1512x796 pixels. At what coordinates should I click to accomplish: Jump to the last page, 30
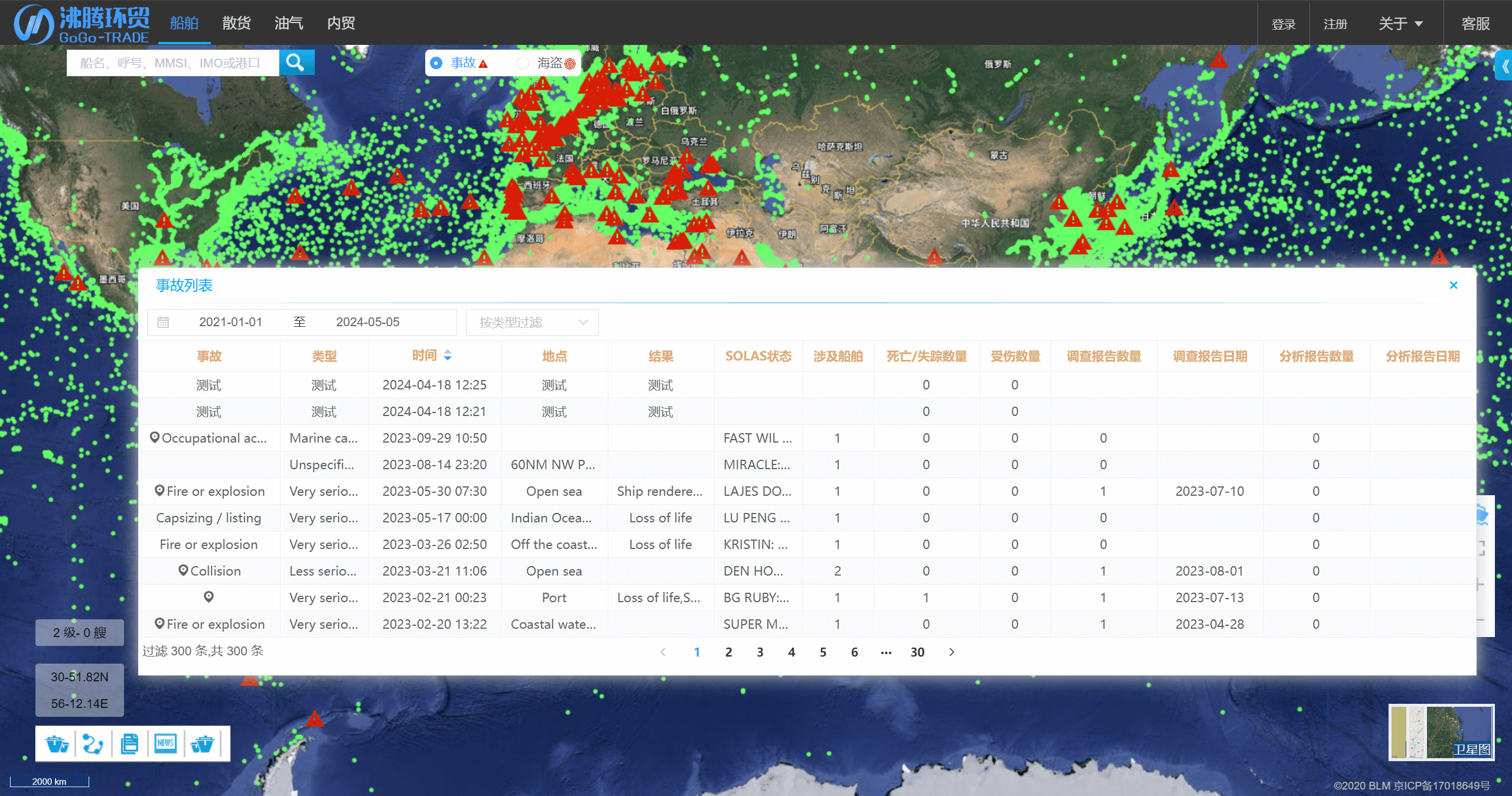pos(917,652)
